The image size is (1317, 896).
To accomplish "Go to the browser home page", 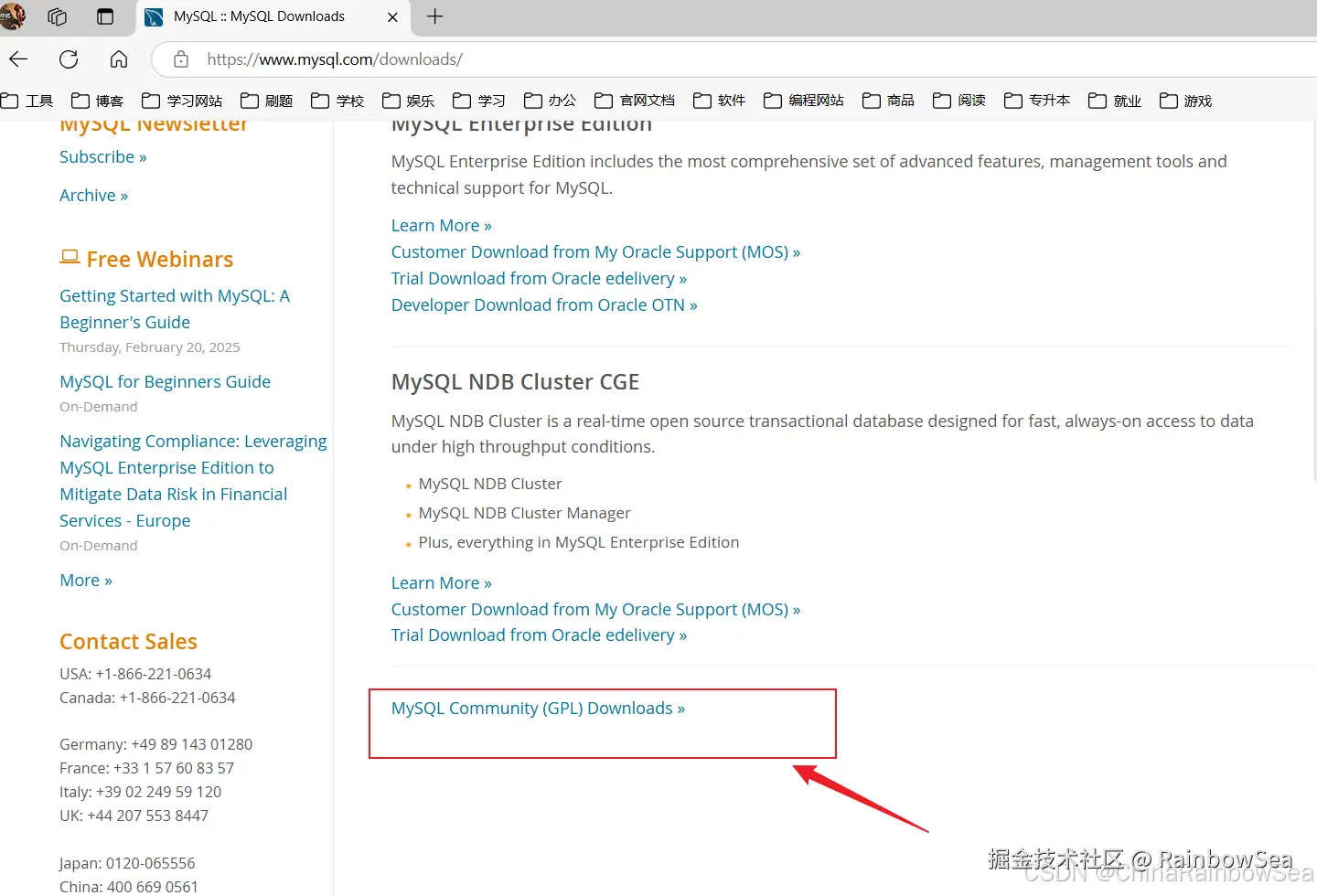I will [x=119, y=59].
